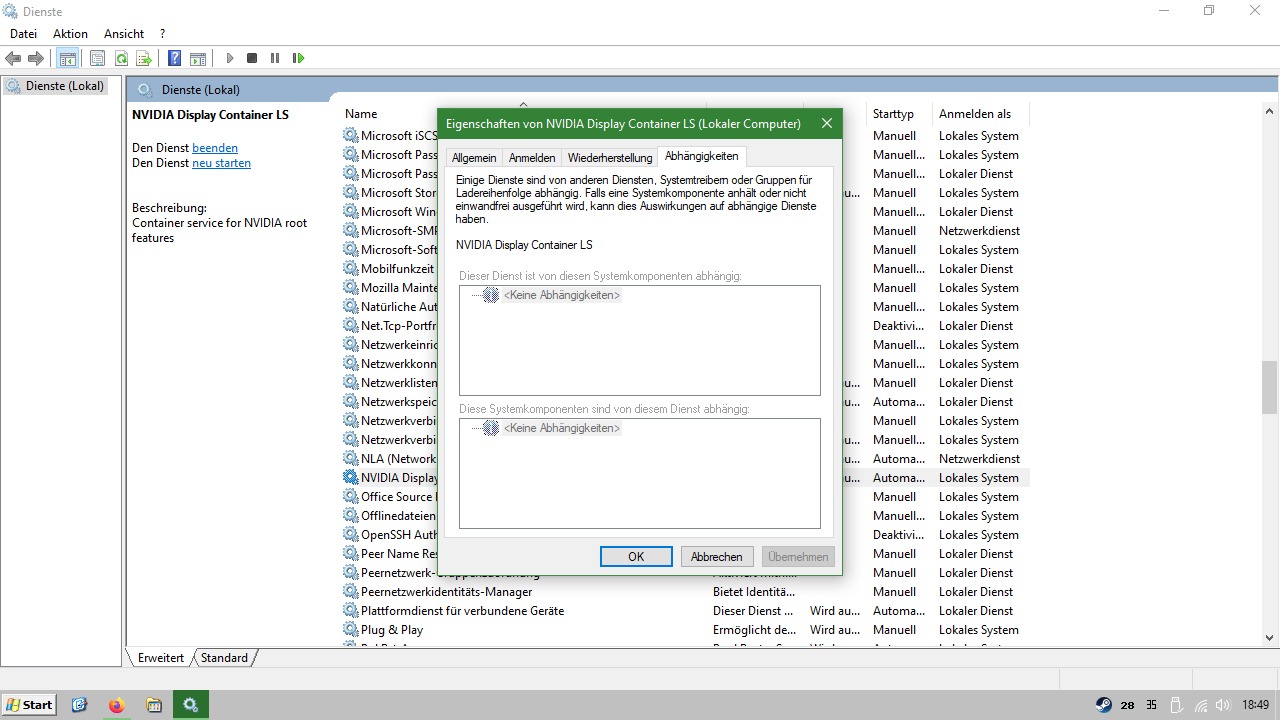Image resolution: width=1280 pixels, height=720 pixels.
Task: Open the Datei menu
Action: pos(23,34)
